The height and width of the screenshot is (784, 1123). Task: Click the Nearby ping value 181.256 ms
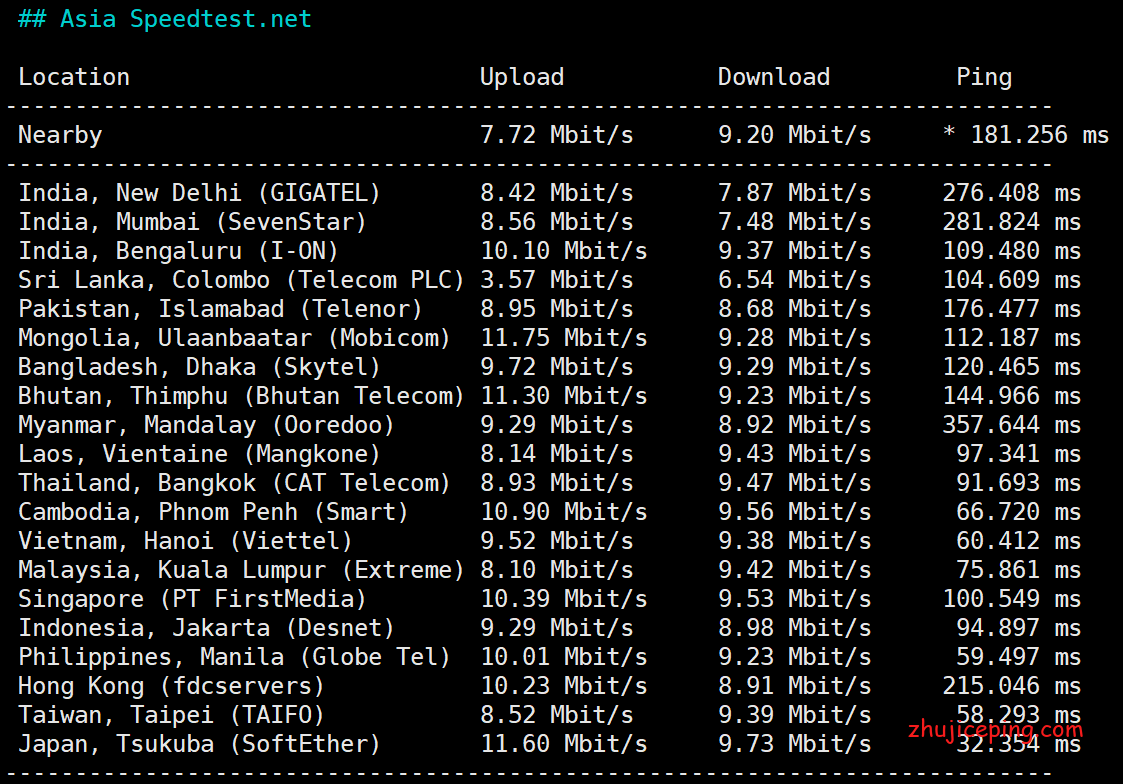click(x=1026, y=135)
